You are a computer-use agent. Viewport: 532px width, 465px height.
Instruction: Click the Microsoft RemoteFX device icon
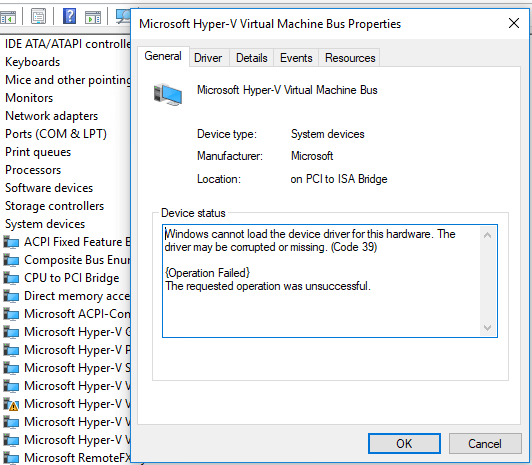point(11,458)
